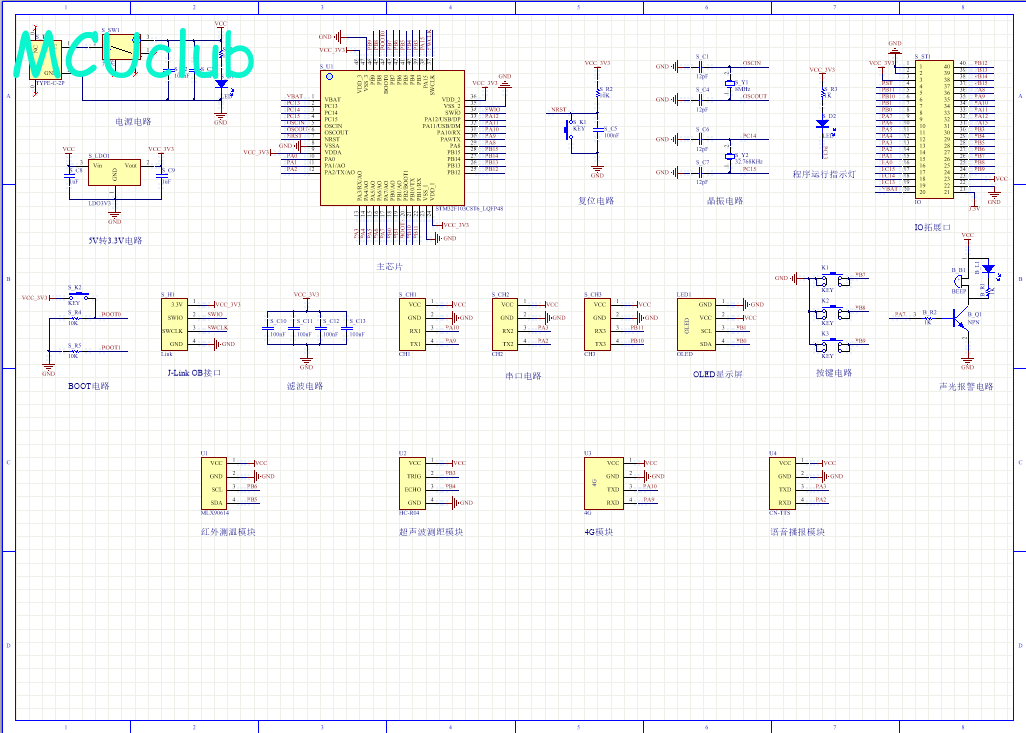
Task: Select the S_Y2 32.768KHz crystal
Action: tap(730, 156)
